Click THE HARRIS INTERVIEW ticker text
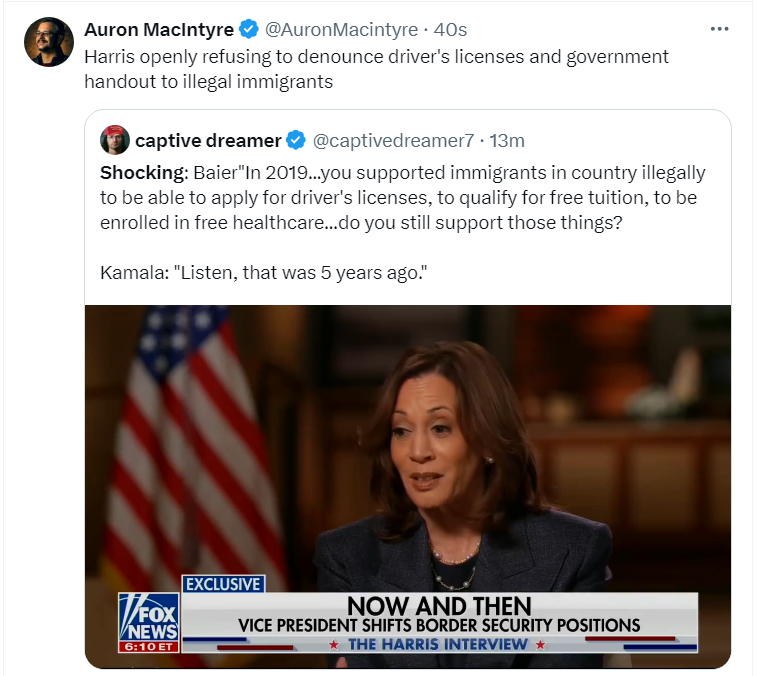This screenshot has height=676, width=759. (438, 644)
